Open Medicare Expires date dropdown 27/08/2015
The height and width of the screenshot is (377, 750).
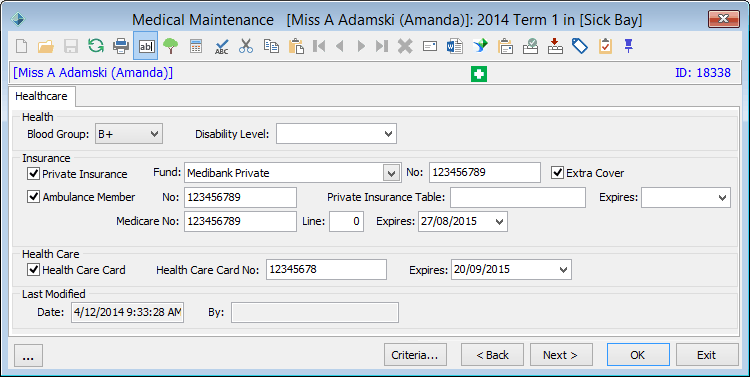click(x=499, y=222)
